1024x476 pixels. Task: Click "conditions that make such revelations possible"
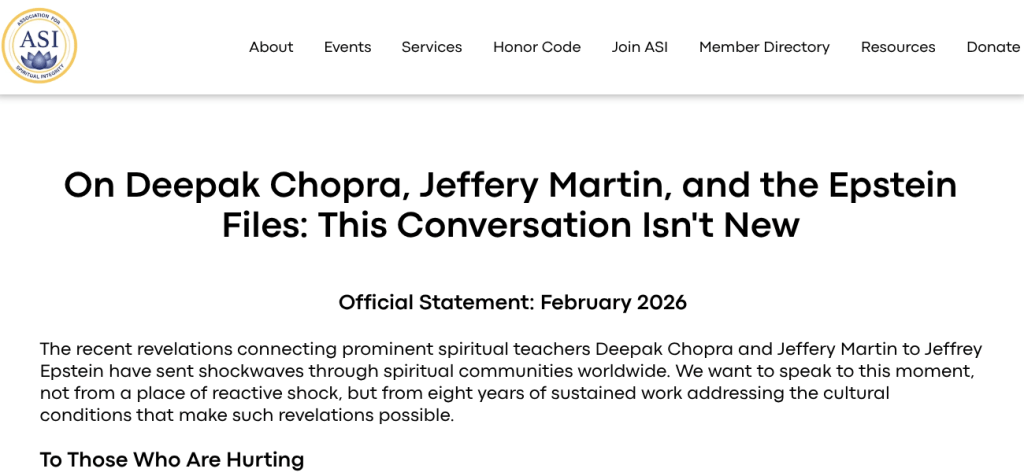click(x=247, y=415)
